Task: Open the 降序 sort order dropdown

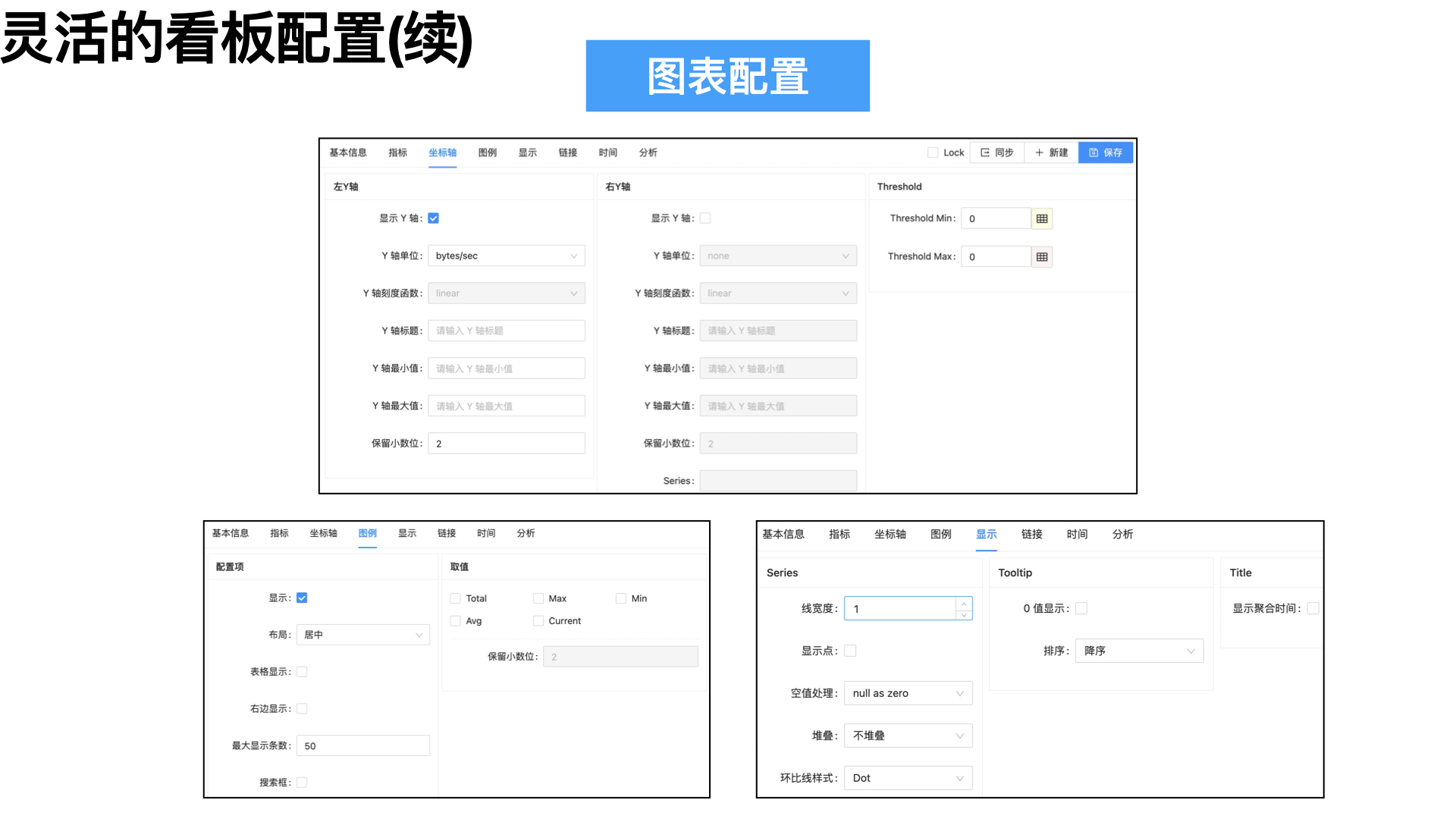Action: 1138,651
